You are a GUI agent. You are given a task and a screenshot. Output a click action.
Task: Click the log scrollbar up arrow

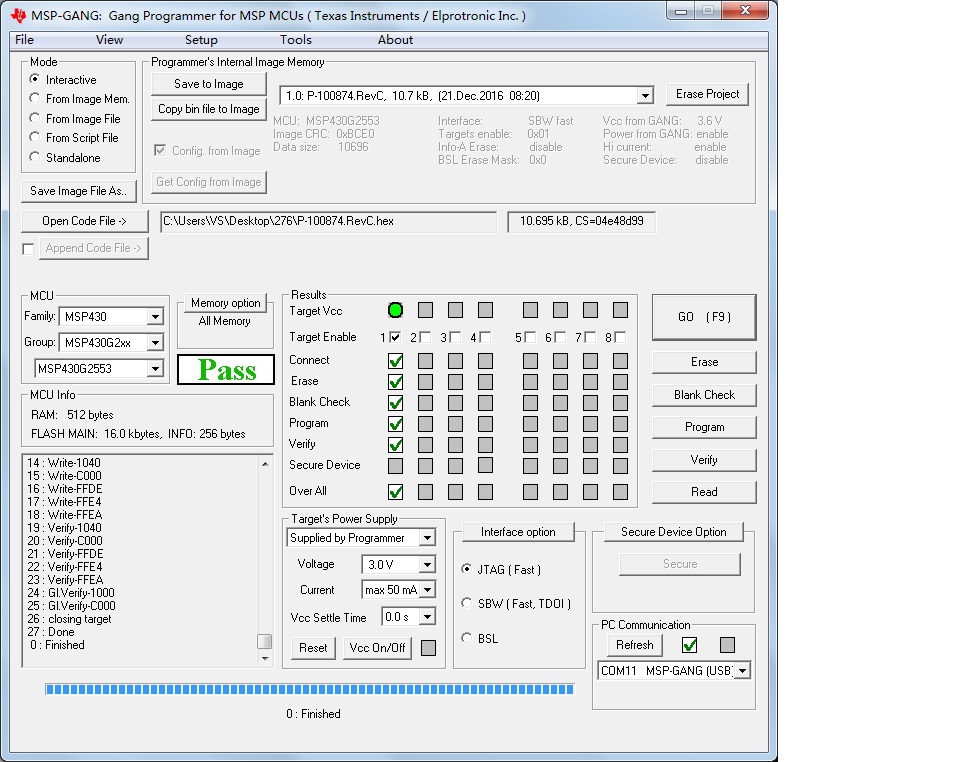pos(264,464)
